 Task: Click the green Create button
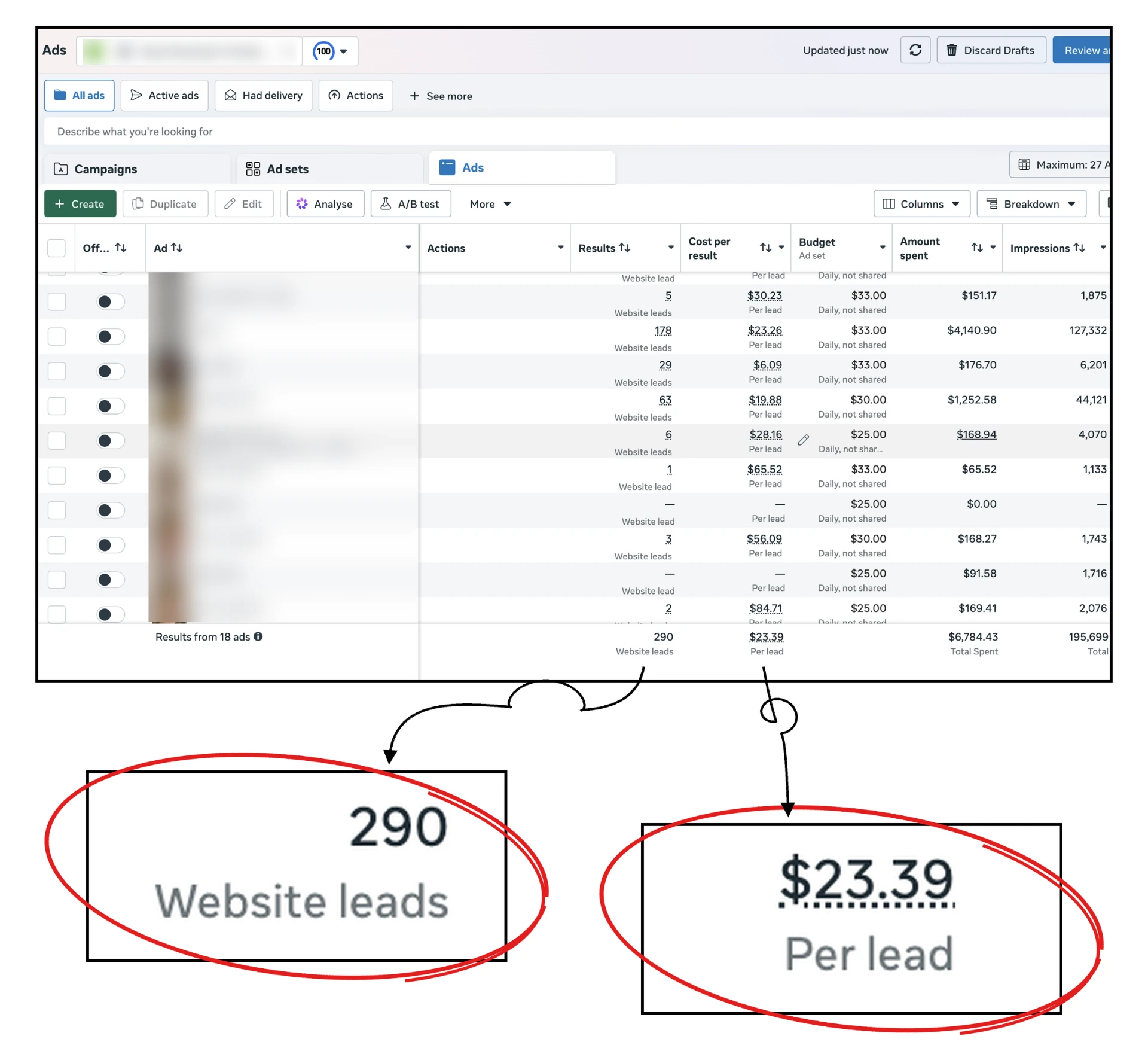pos(80,204)
